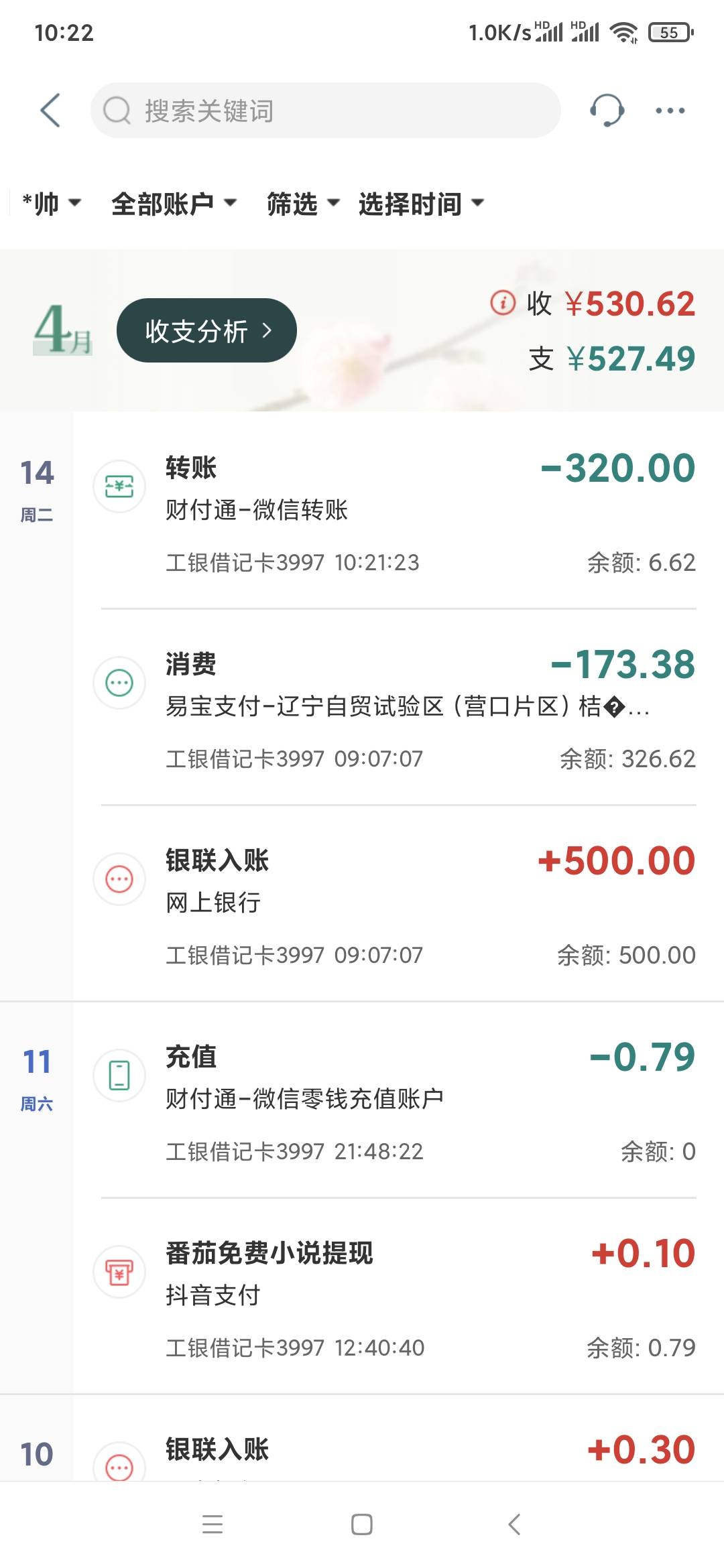Expand the *帅 account holder dropdown
Image resolution: width=724 pixels, height=1568 pixels.
pos(51,204)
